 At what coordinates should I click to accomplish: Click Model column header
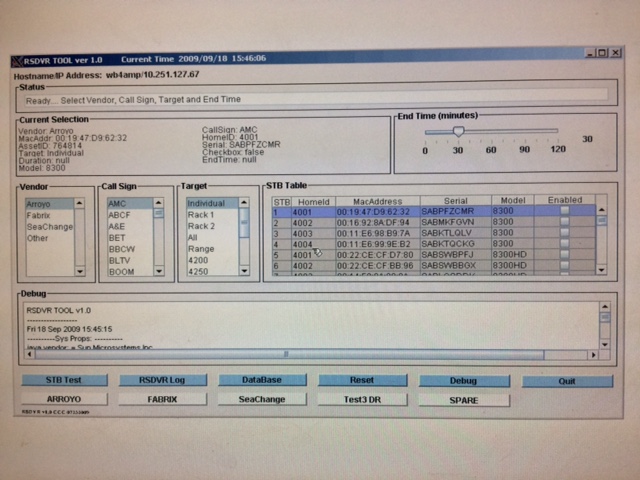(513, 200)
